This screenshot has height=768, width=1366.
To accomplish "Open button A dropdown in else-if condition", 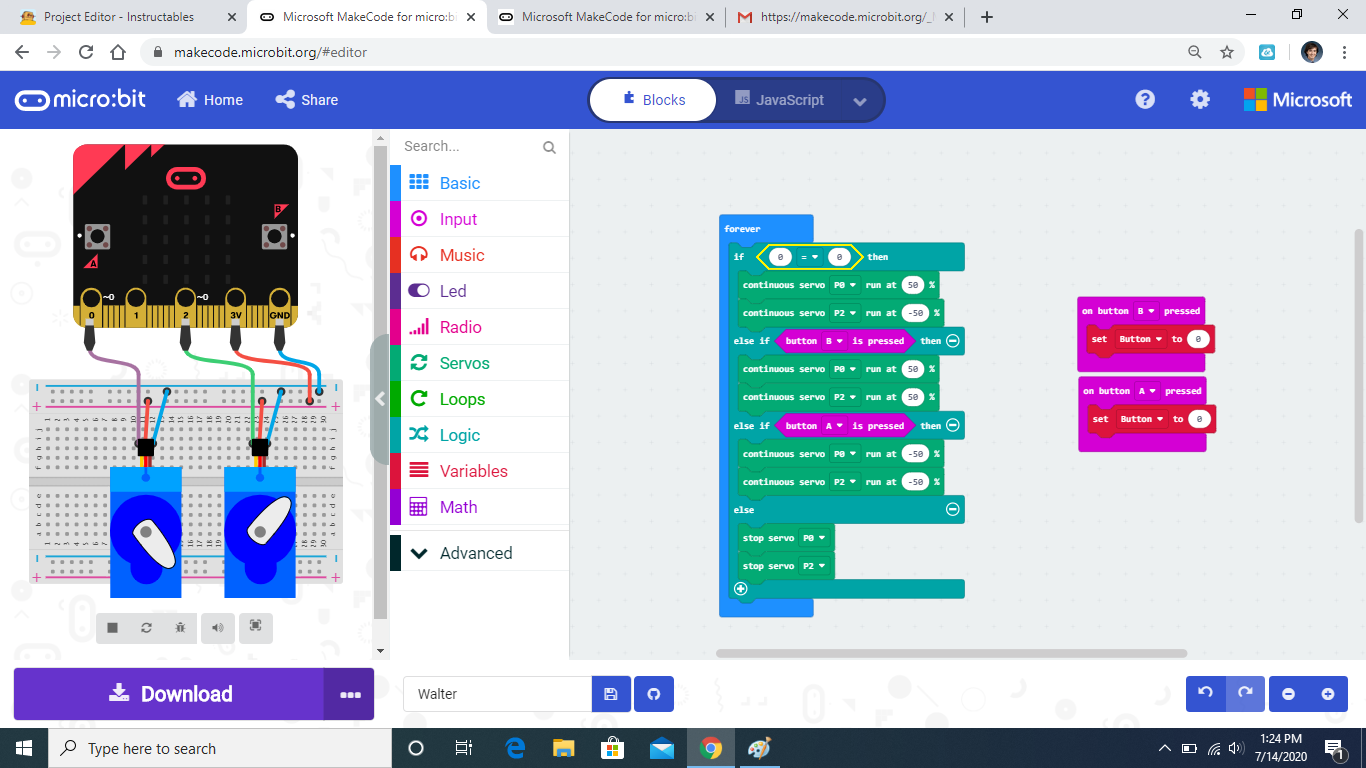I will point(834,426).
